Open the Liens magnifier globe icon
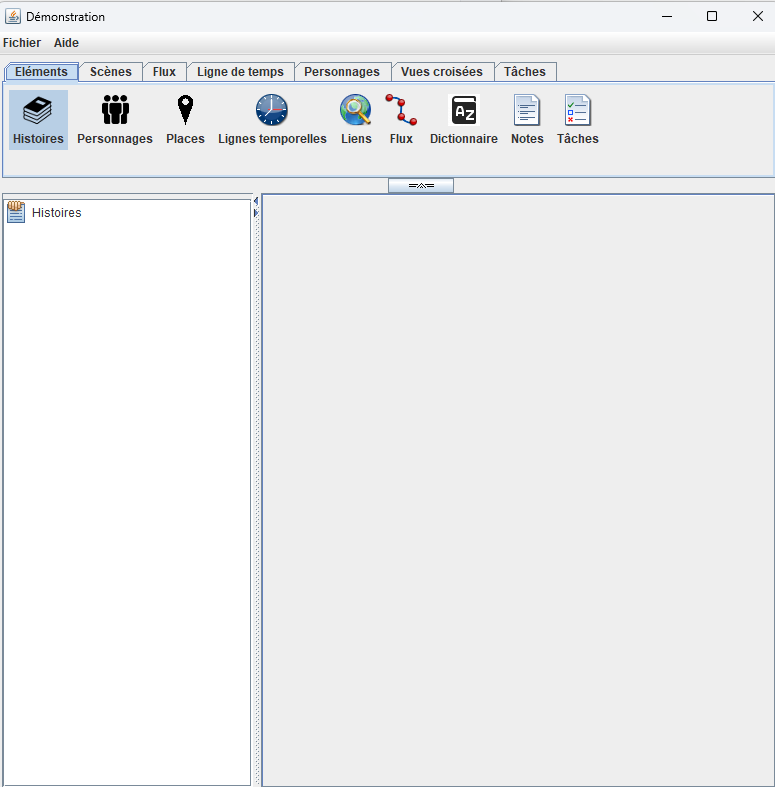 356,110
